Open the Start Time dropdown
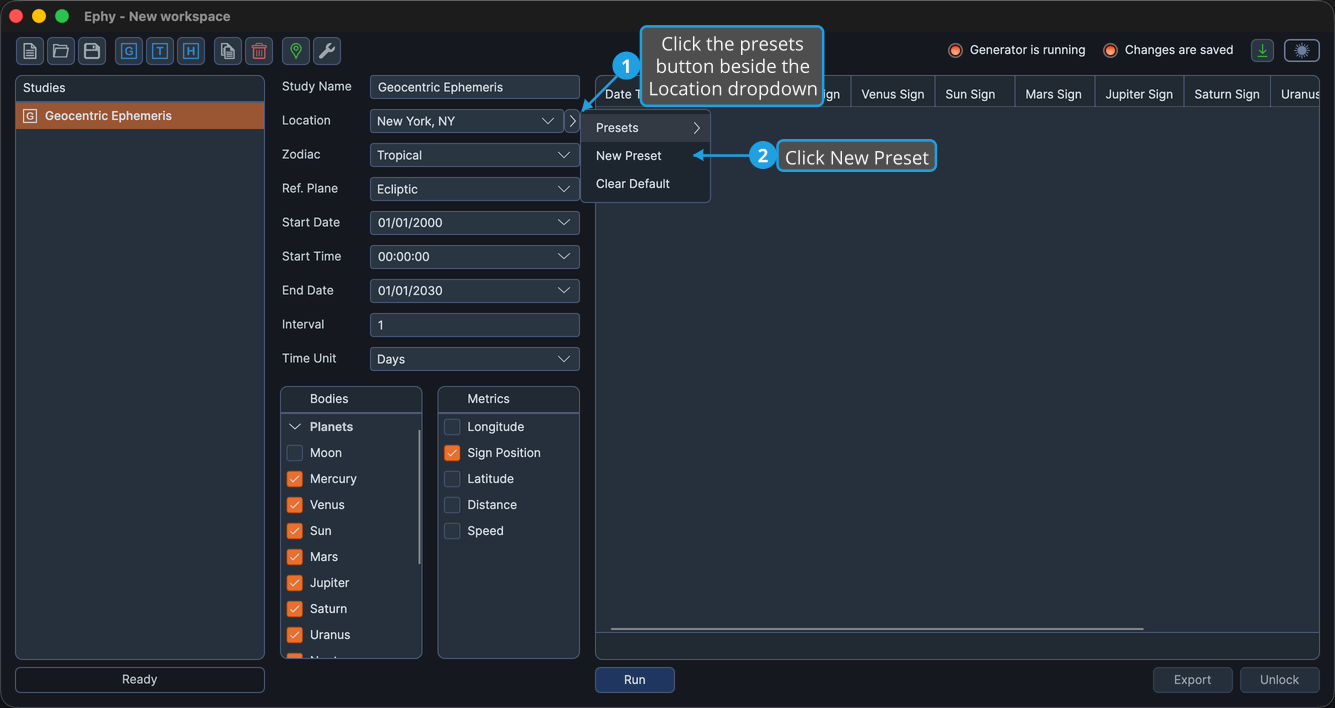The height and width of the screenshot is (708, 1335). tap(474, 257)
